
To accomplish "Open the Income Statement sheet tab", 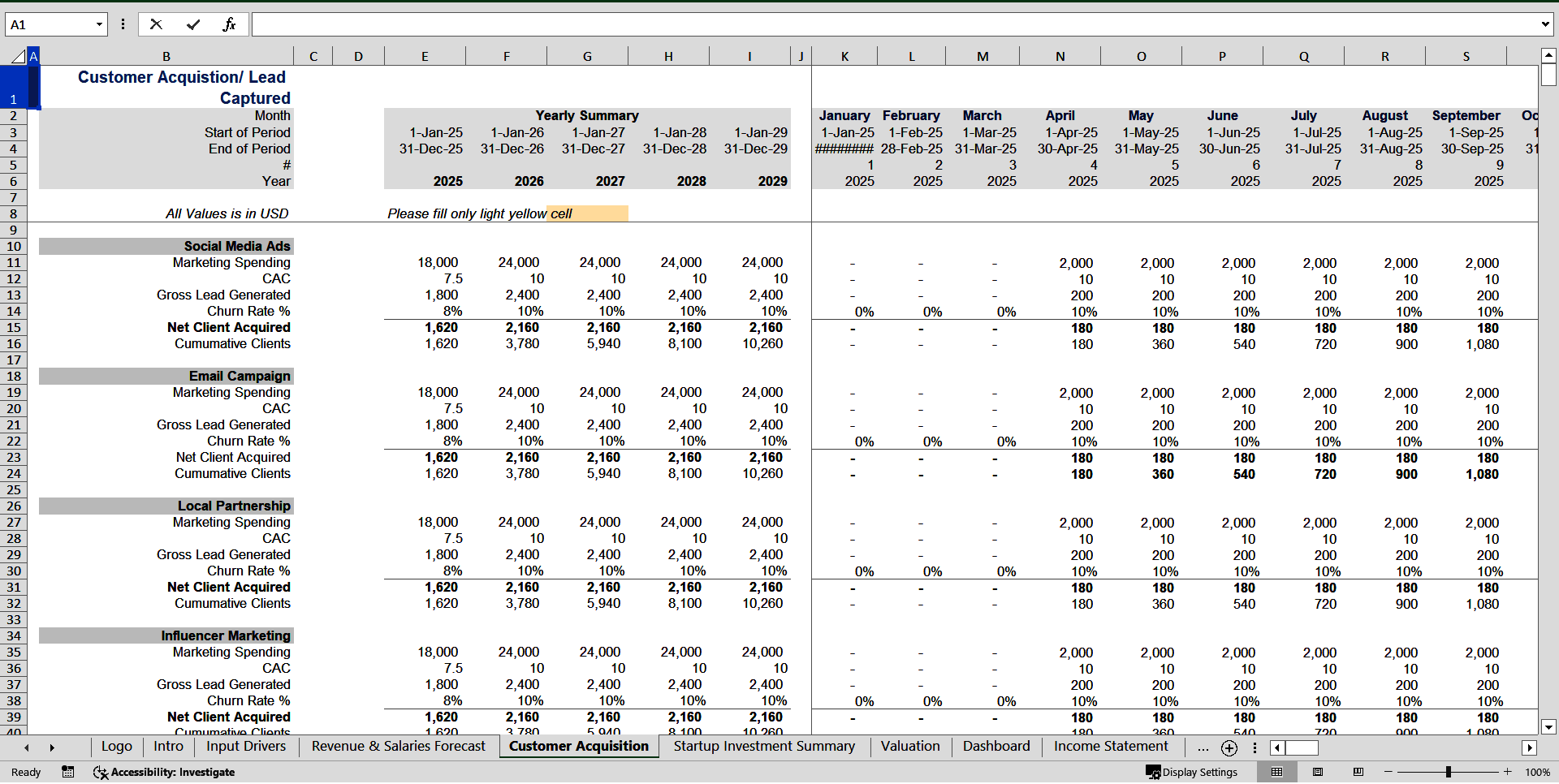I will (1111, 746).
